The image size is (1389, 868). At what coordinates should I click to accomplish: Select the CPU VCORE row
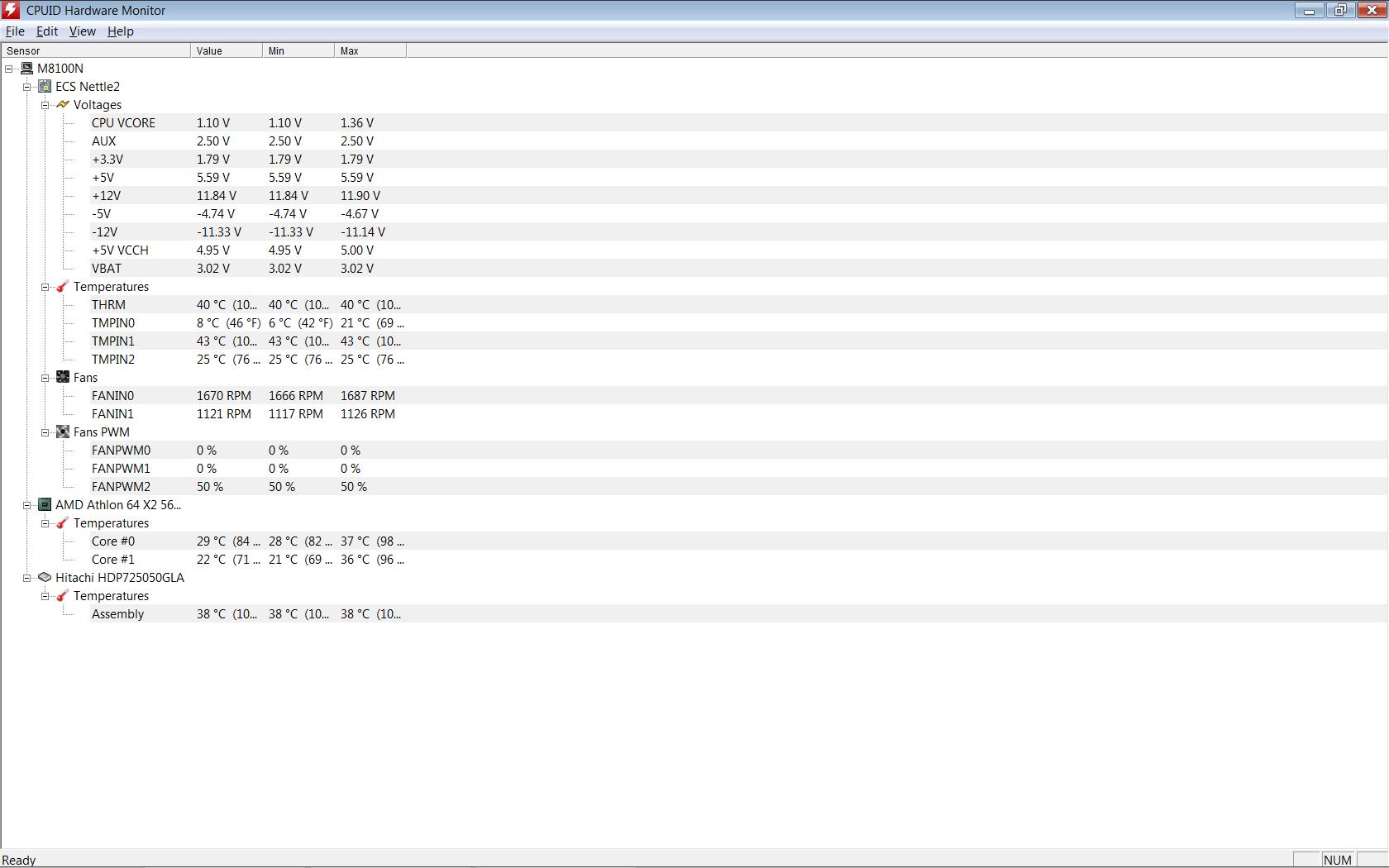(x=738, y=123)
